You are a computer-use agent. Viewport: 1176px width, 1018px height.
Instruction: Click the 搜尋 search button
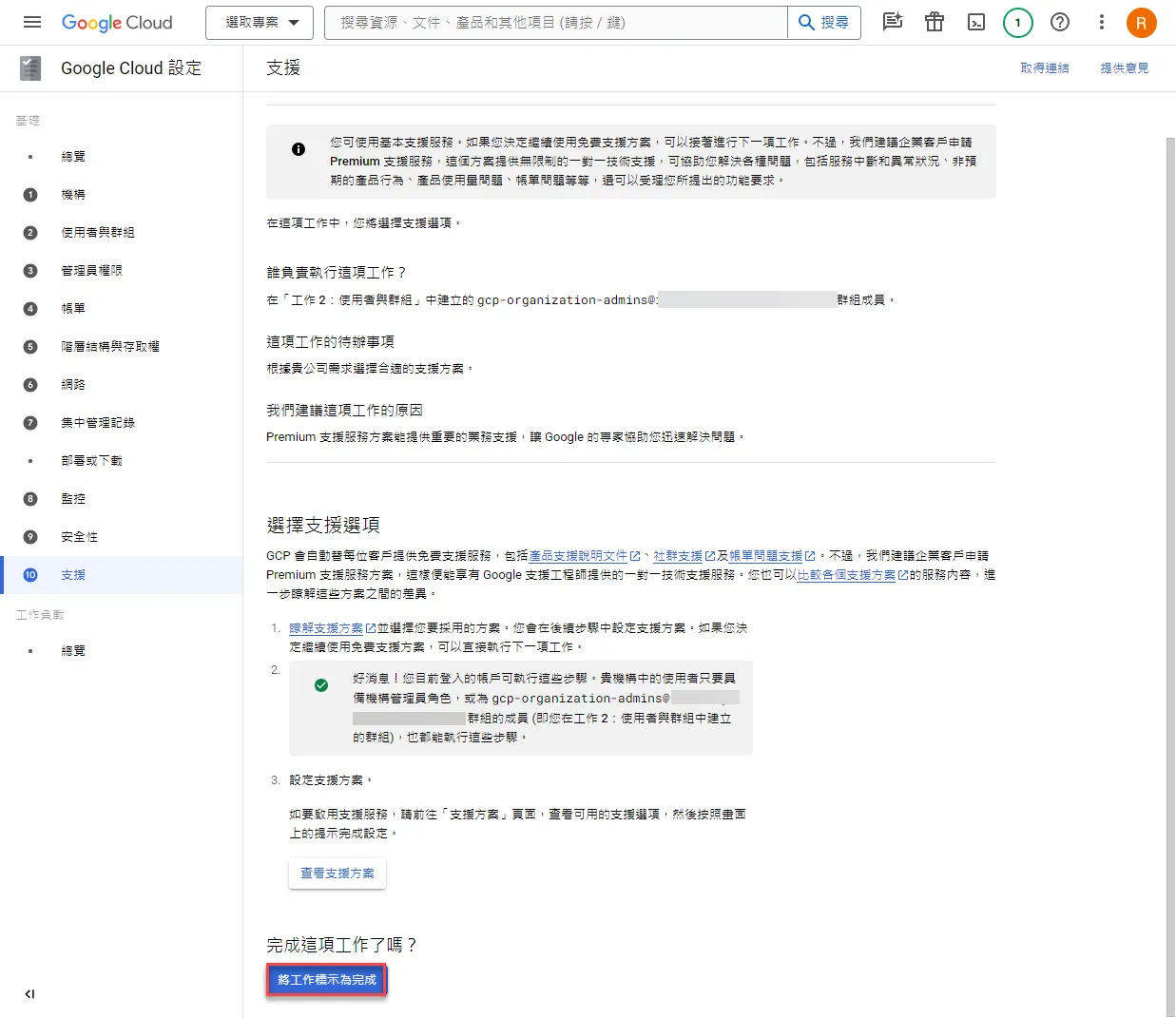point(824,22)
